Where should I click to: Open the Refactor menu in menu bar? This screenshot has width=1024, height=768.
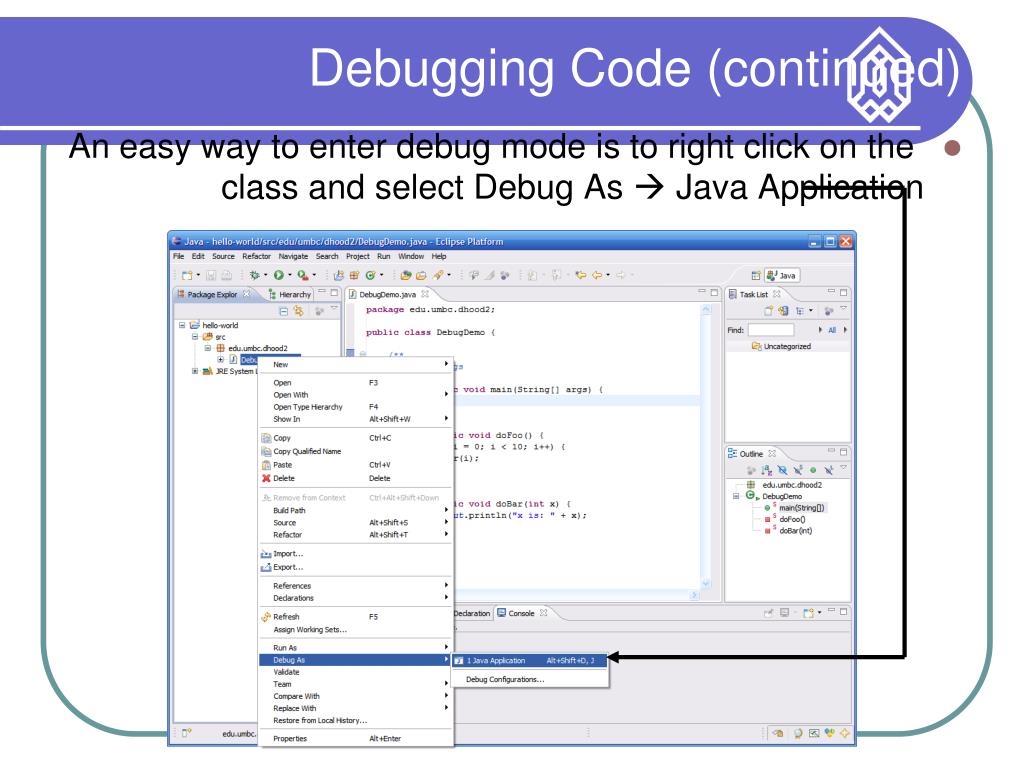point(256,257)
